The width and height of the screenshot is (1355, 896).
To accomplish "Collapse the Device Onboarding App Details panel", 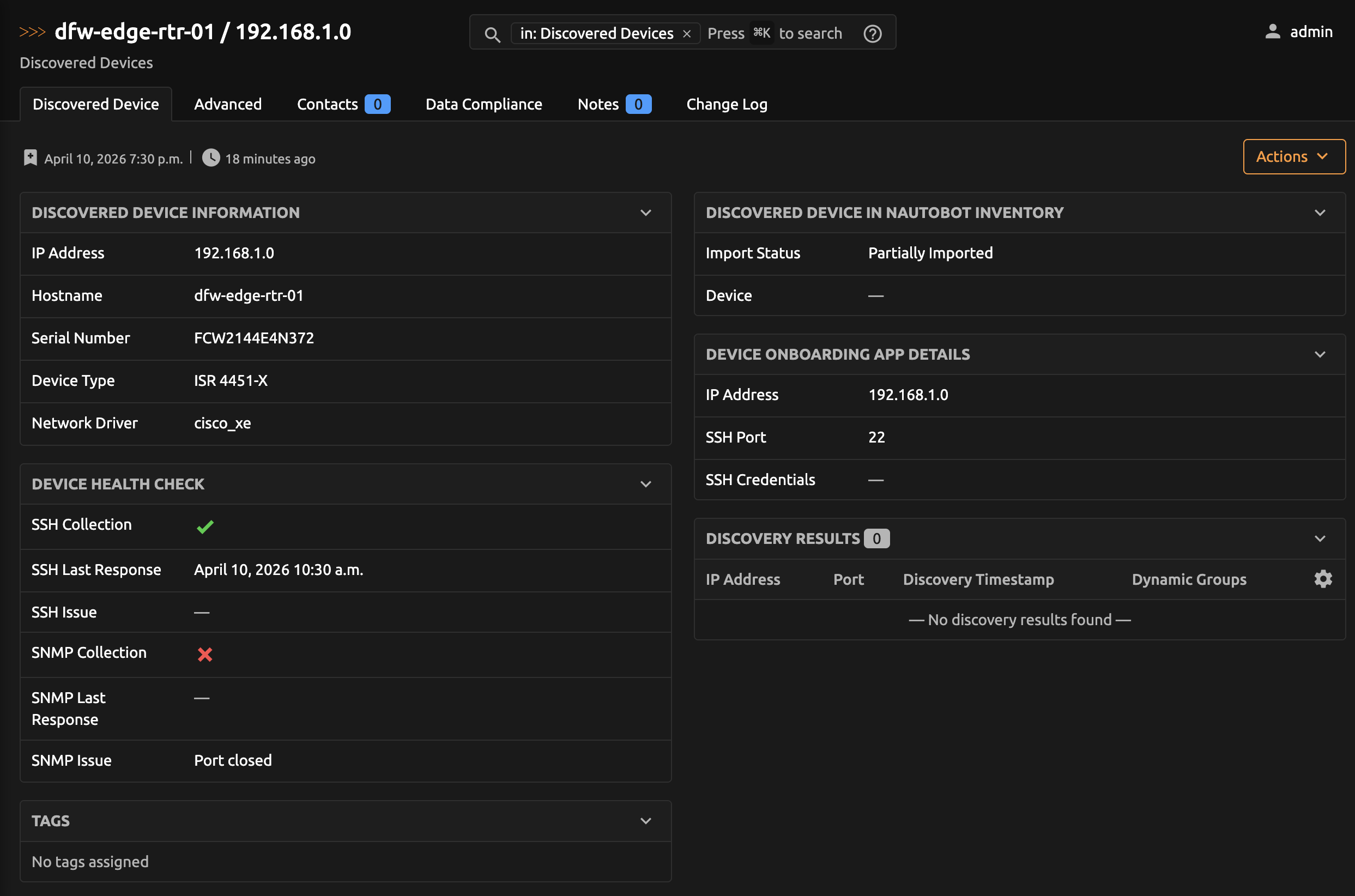I will tap(1320, 354).
